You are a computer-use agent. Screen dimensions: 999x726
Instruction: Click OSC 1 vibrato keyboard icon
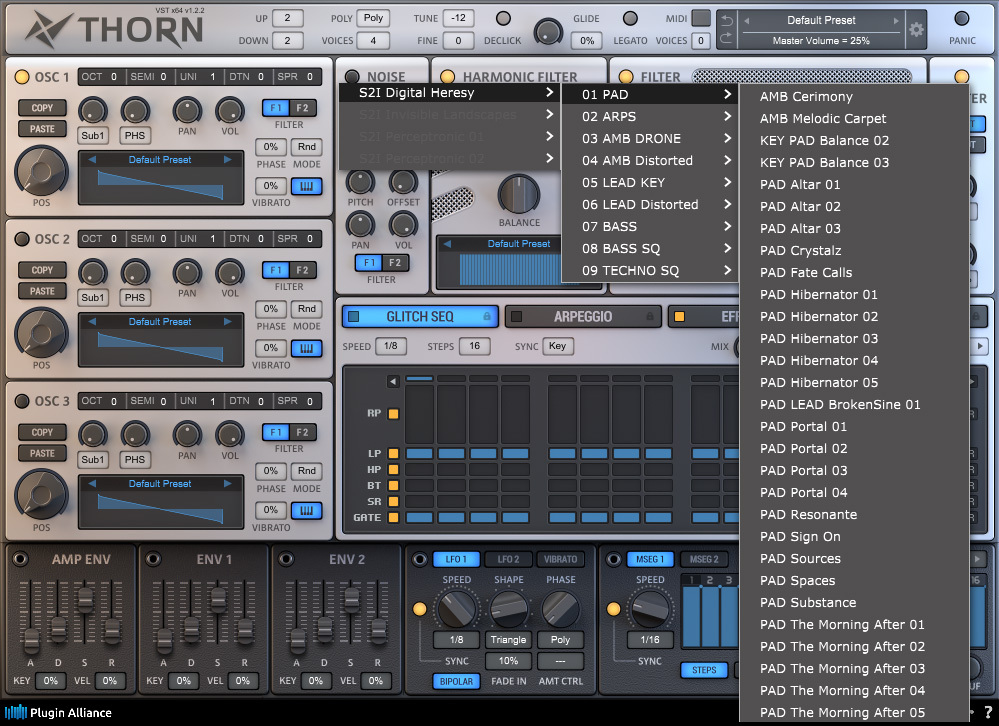pos(306,186)
